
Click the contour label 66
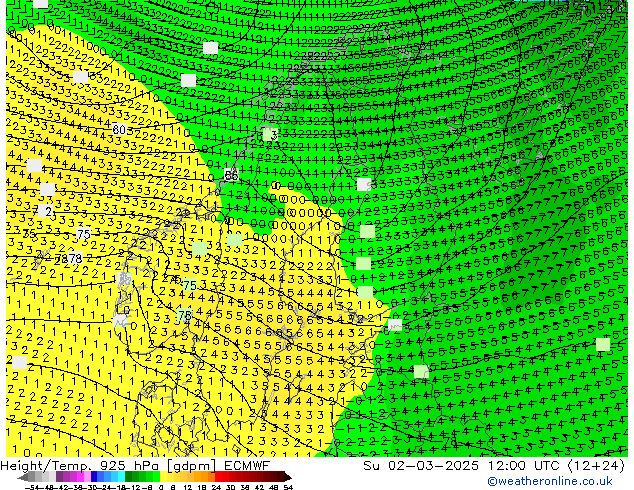tap(231, 175)
